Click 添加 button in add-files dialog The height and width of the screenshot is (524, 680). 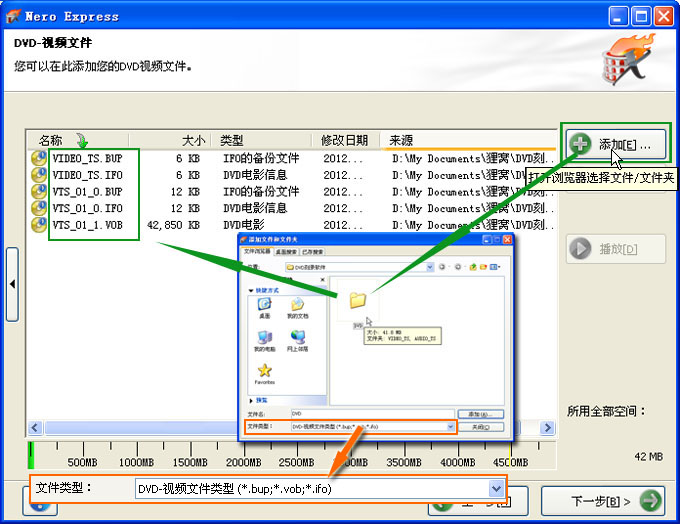tap(481, 414)
